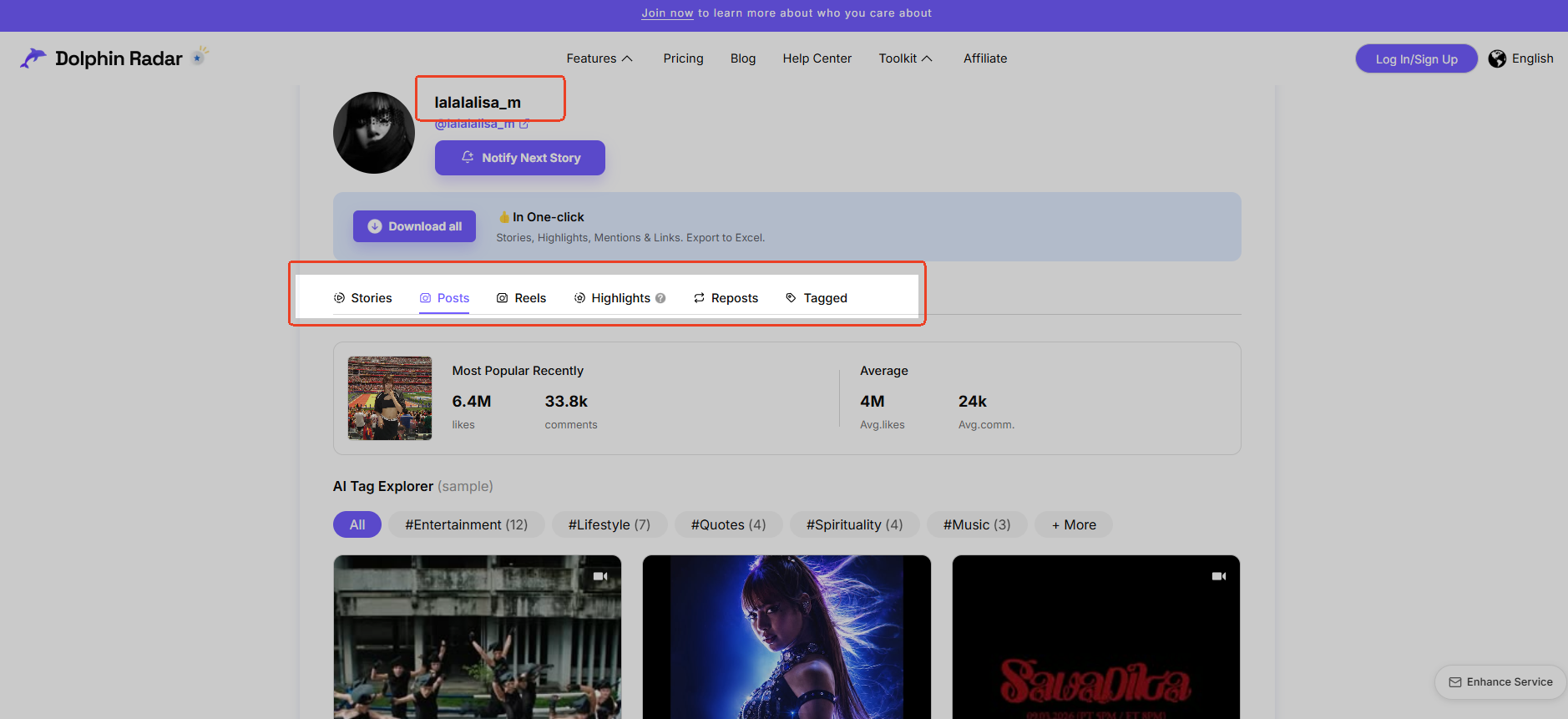Viewport: 1568px width, 719px height.
Task: Switch to the Reels tab
Action: click(x=521, y=298)
